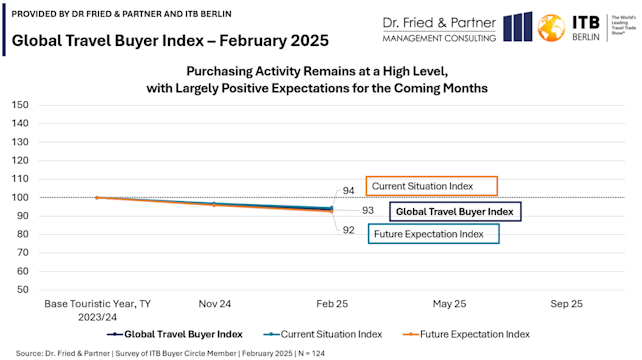Click the source citation text at bottom
This screenshot has height=360, width=642.
coord(170,353)
